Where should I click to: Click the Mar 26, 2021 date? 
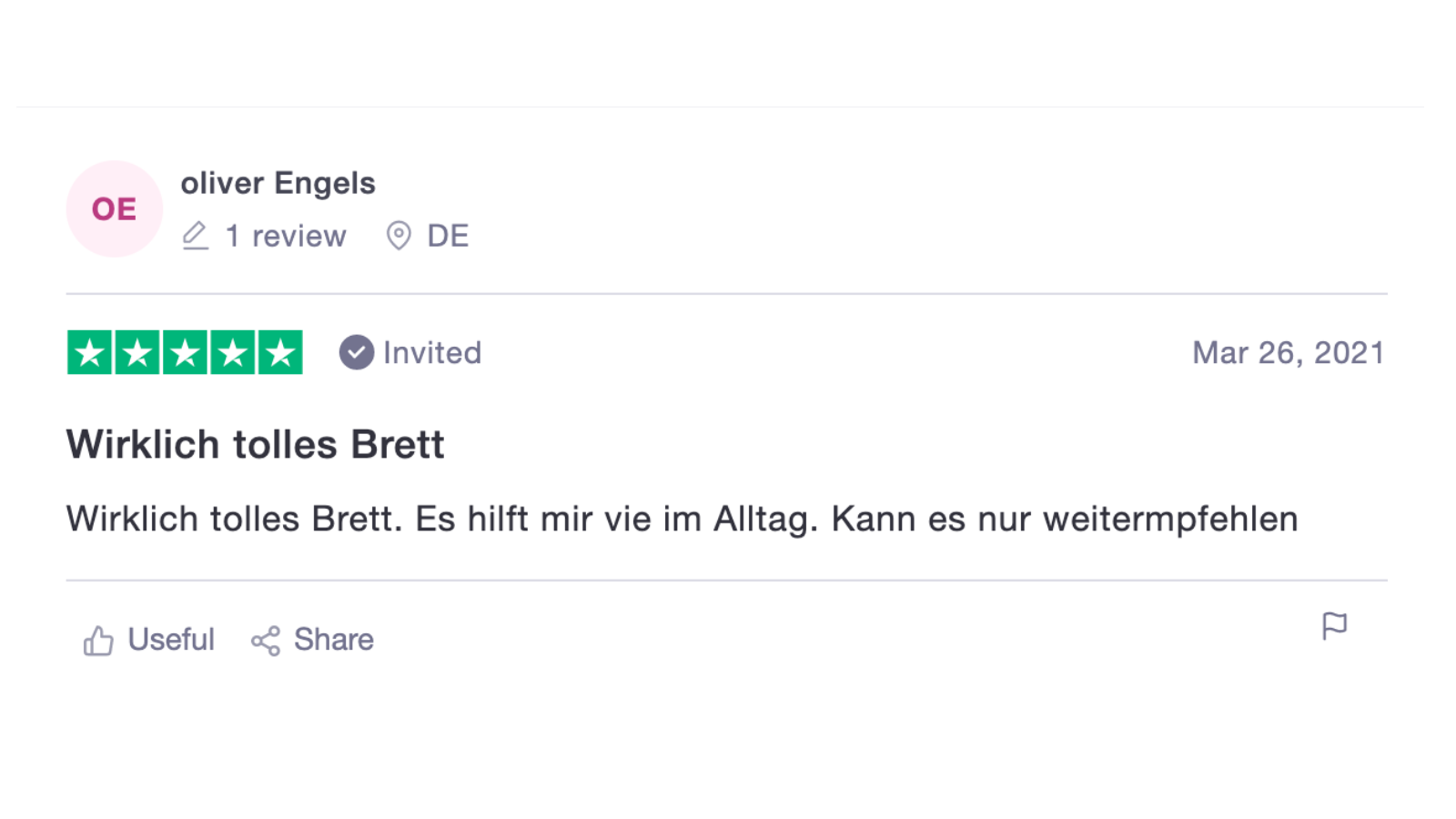point(1289,352)
